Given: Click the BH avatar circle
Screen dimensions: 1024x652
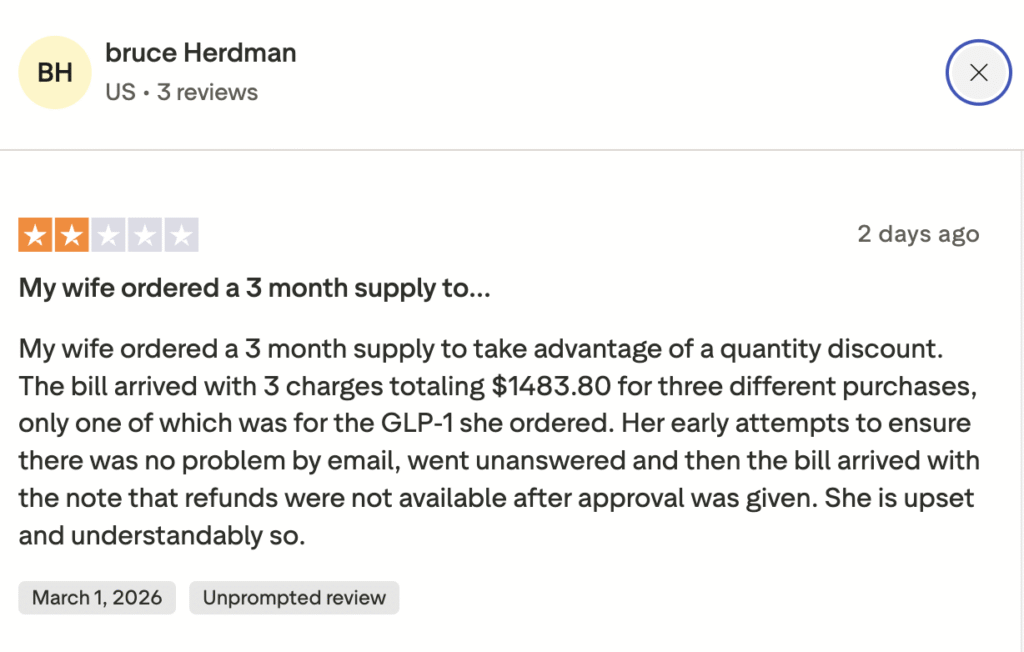Looking at the screenshot, I should [x=54, y=73].
